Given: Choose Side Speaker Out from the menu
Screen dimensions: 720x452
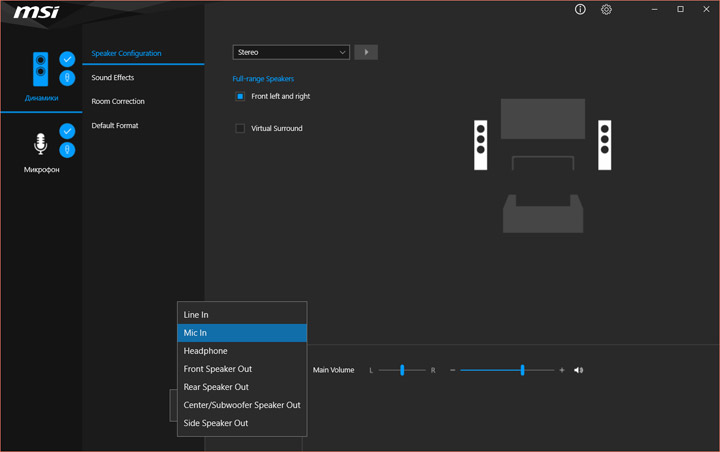Looking at the screenshot, I should pos(242,423).
